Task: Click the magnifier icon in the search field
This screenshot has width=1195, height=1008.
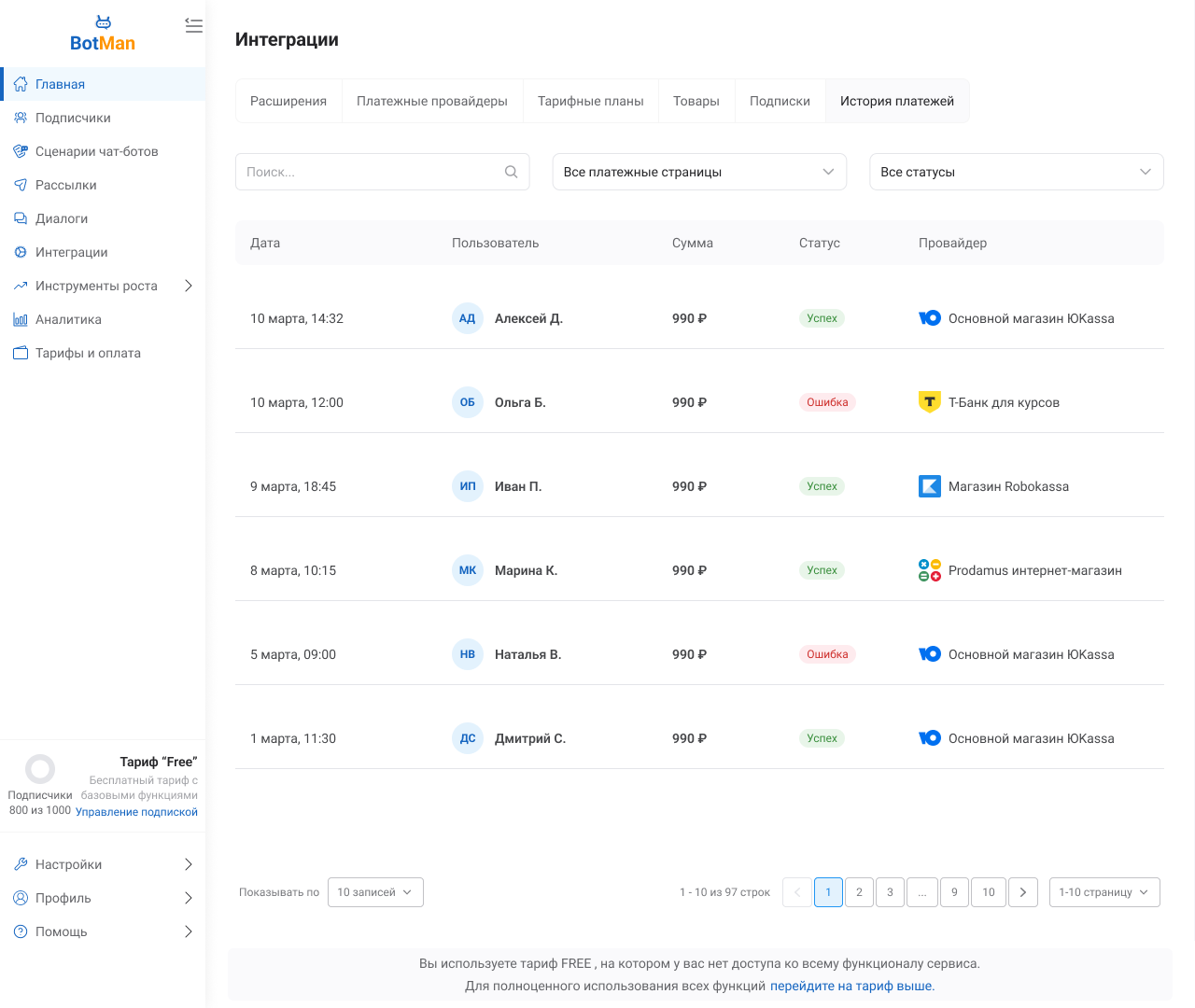Action: click(511, 172)
